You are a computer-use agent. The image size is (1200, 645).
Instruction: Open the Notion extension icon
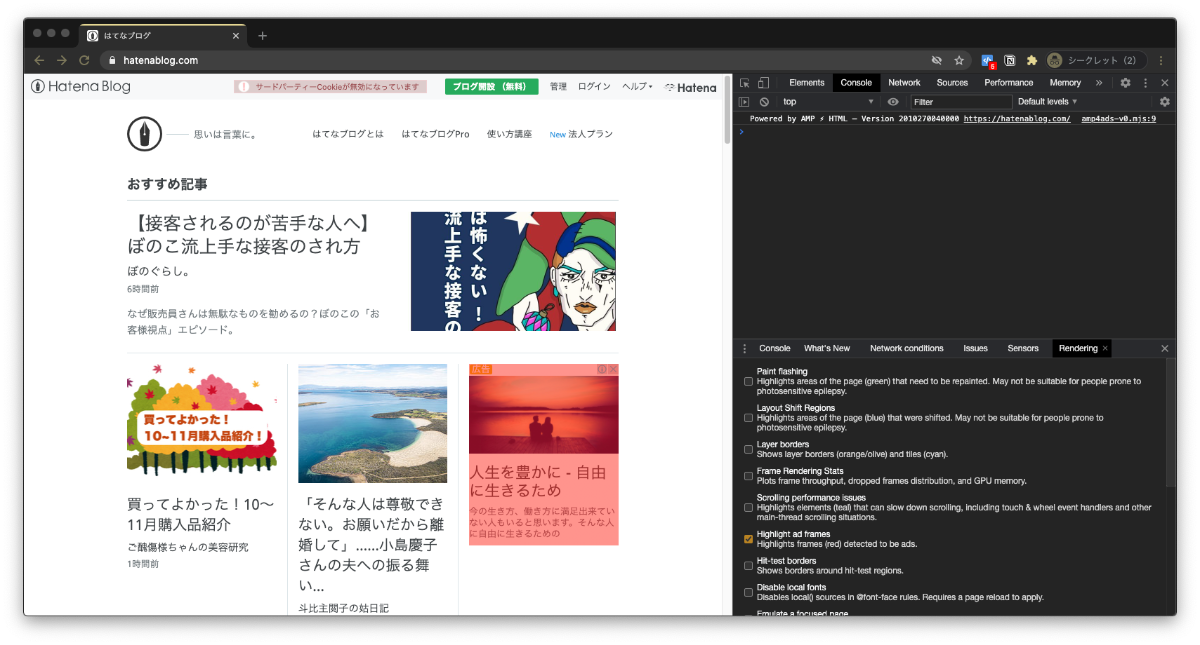click(1010, 60)
